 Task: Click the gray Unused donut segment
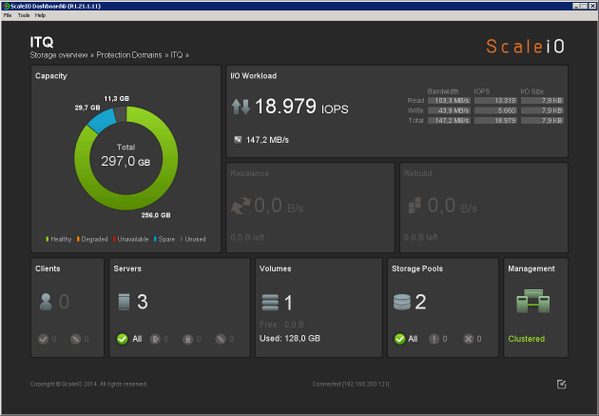[x=120, y=114]
